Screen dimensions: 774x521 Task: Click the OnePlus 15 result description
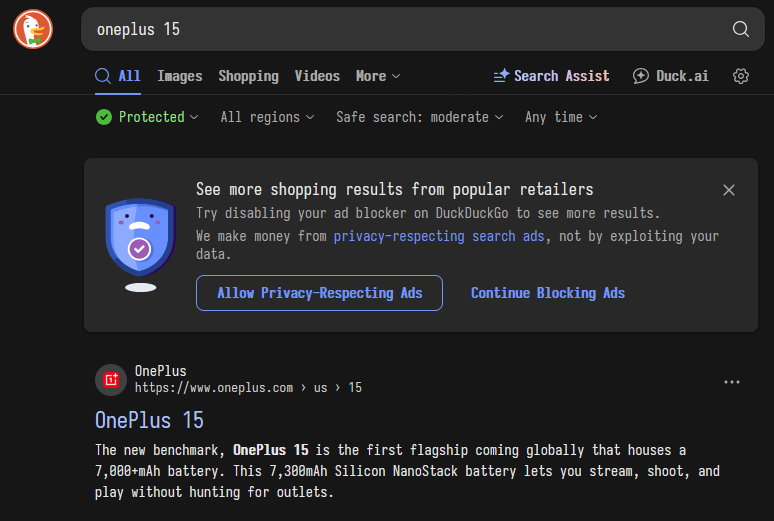tap(407, 471)
